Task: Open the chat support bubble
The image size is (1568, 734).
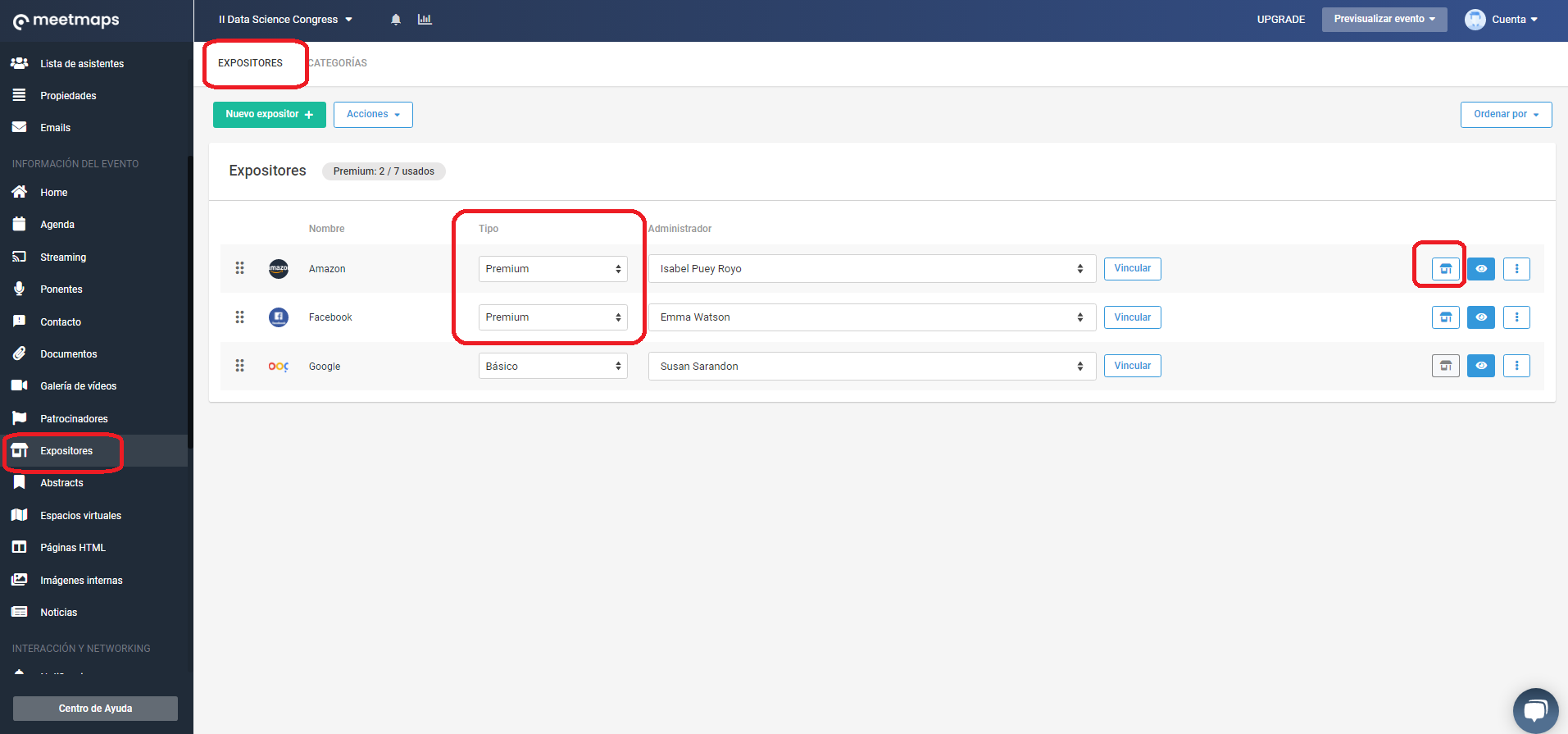Action: click(1535, 710)
